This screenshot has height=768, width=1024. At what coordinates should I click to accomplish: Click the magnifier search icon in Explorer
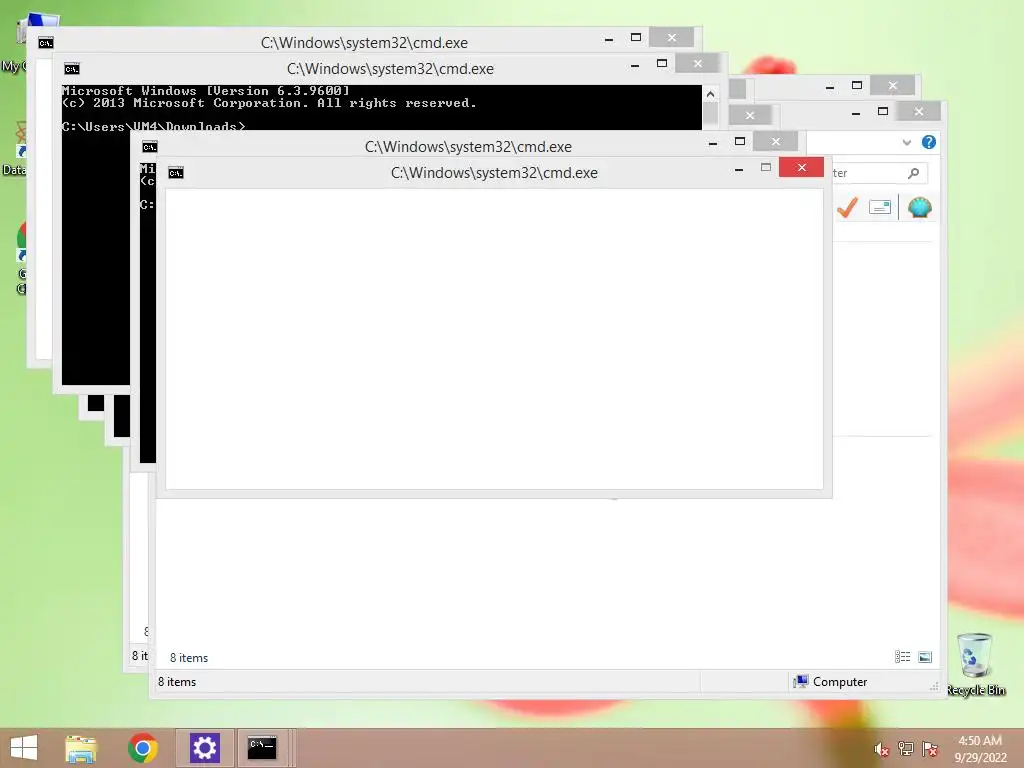pos(914,173)
